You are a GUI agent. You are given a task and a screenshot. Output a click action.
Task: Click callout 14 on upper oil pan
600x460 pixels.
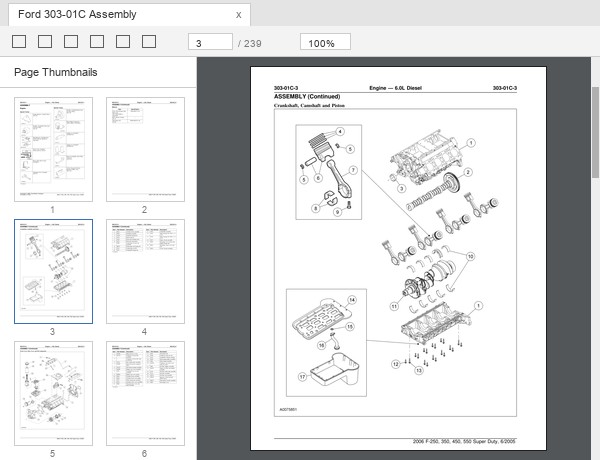(x=352, y=300)
